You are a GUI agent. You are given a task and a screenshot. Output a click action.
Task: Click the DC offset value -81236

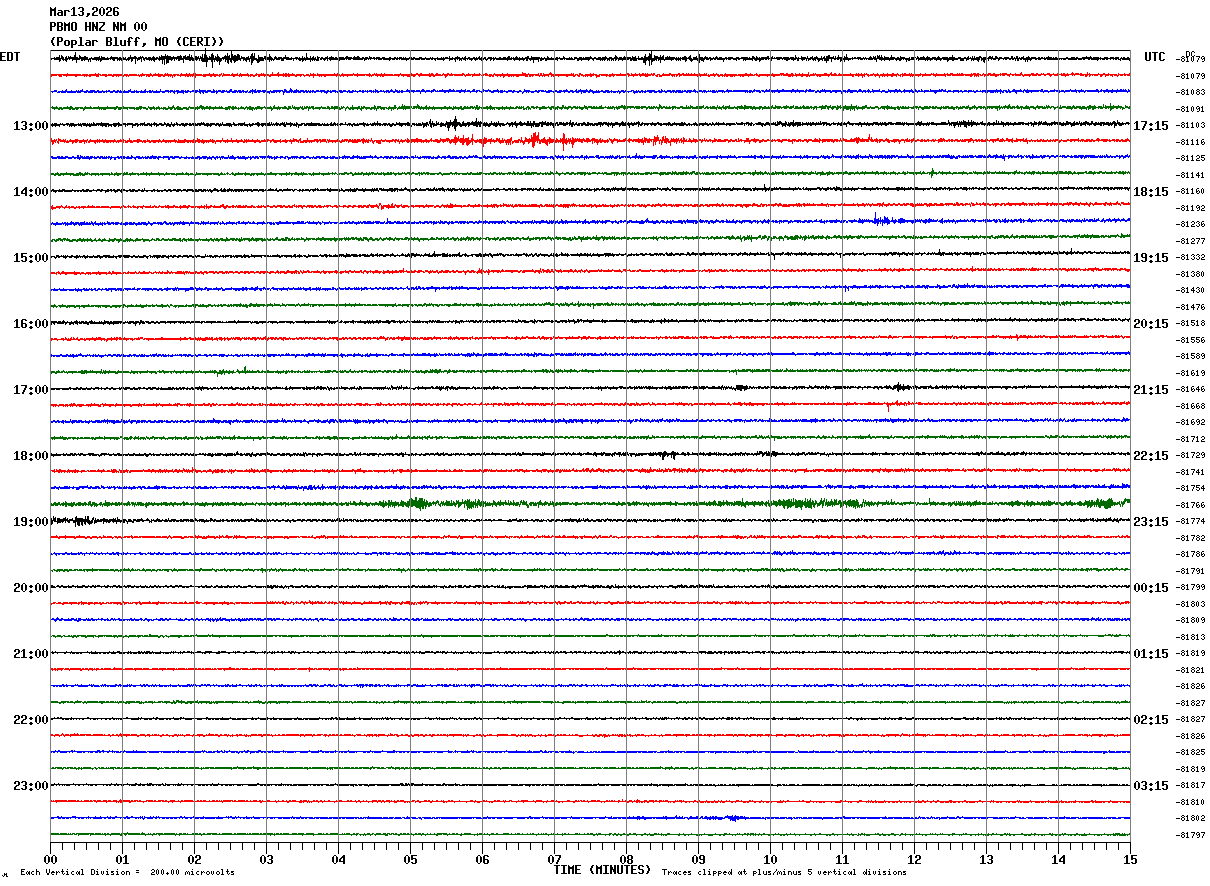coord(1191,225)
